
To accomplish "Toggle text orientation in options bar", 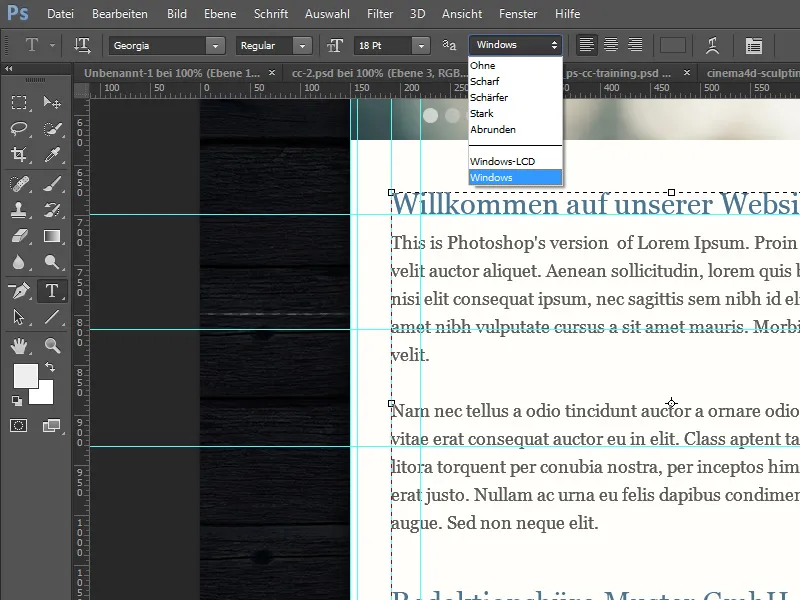I will tap(83, 46).
